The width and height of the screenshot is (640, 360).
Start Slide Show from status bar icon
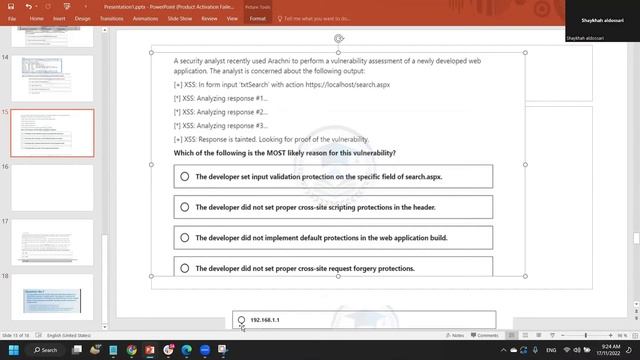click(552, 335)
